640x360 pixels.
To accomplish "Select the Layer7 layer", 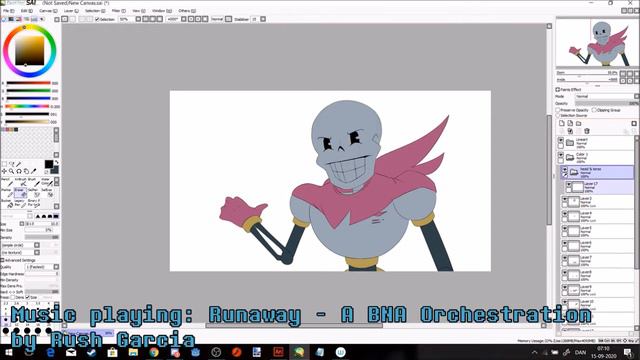I will pos(598,260).
